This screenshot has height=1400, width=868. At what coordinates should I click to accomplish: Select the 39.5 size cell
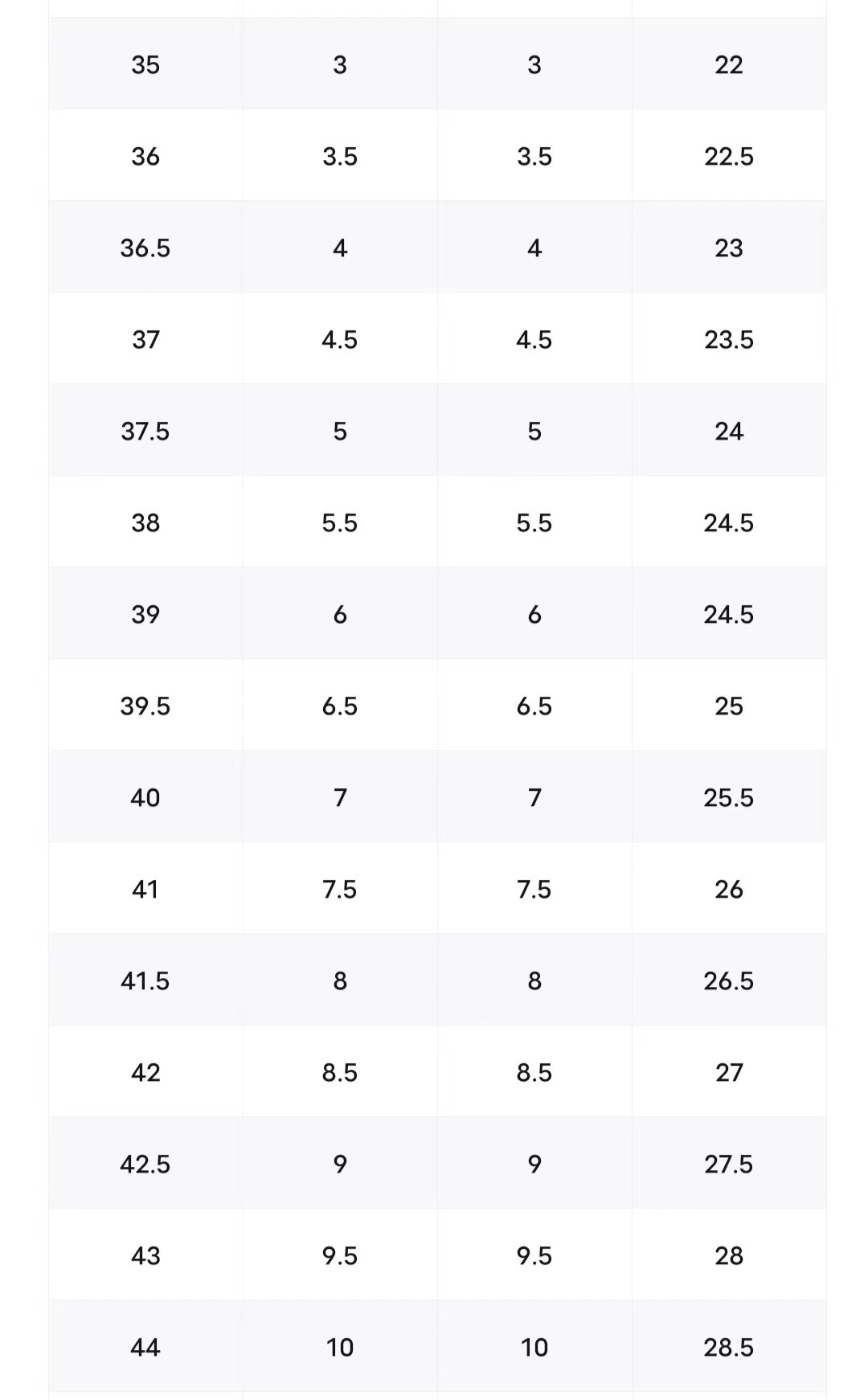pos(145,706)
